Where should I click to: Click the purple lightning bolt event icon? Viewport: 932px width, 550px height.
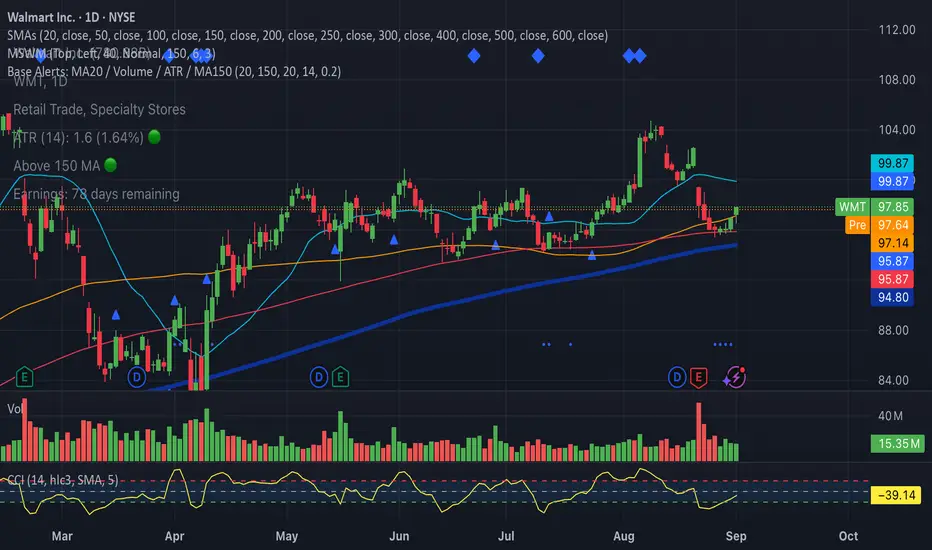[735, 377]
